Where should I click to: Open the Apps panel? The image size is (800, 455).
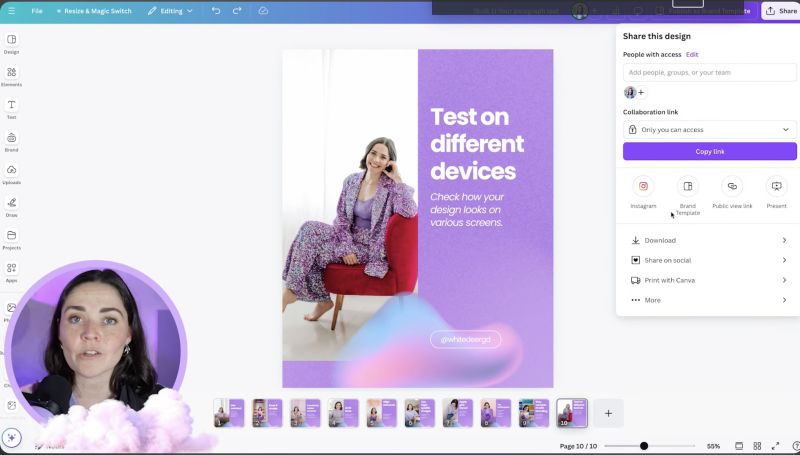(x=11, y=272)
